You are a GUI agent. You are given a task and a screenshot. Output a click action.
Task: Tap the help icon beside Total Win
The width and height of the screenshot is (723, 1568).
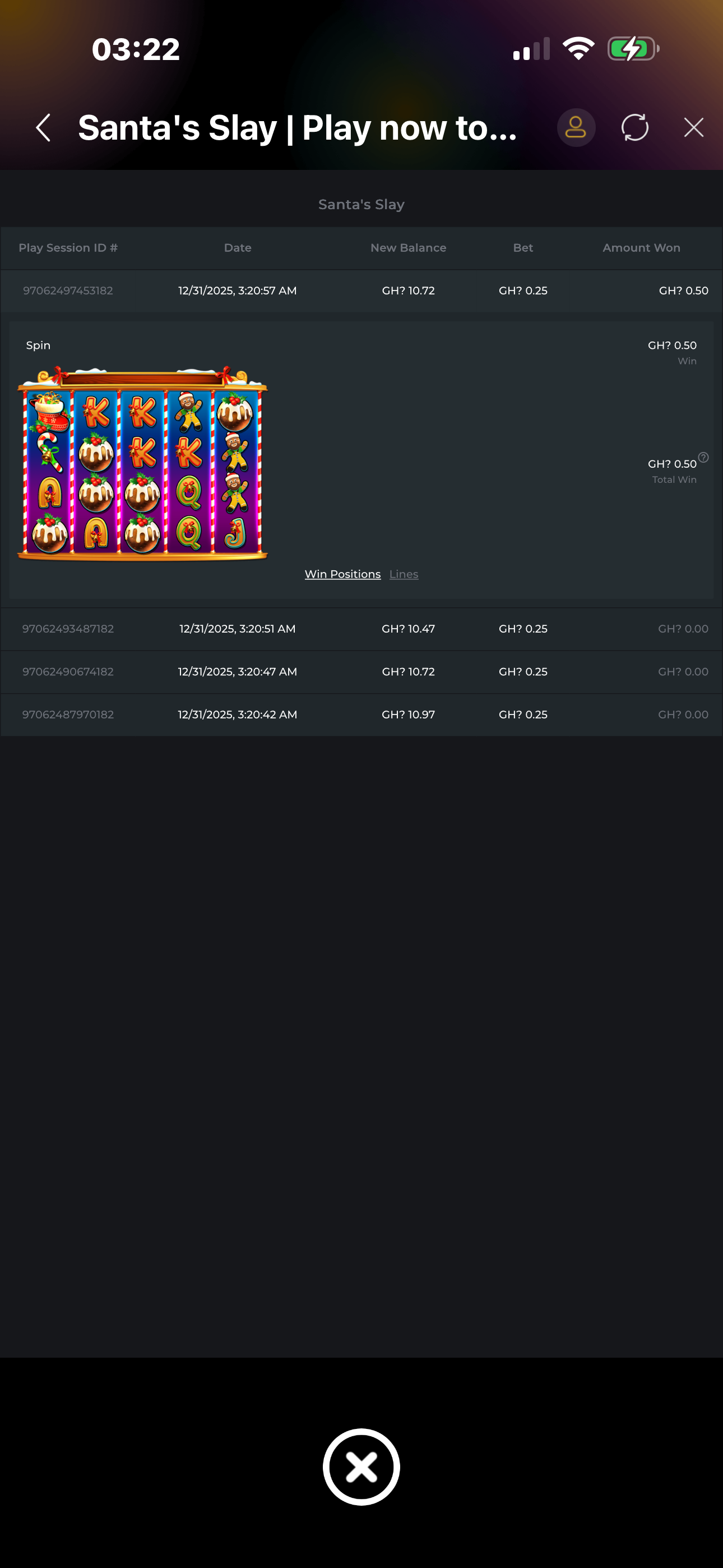click(703, 457)
